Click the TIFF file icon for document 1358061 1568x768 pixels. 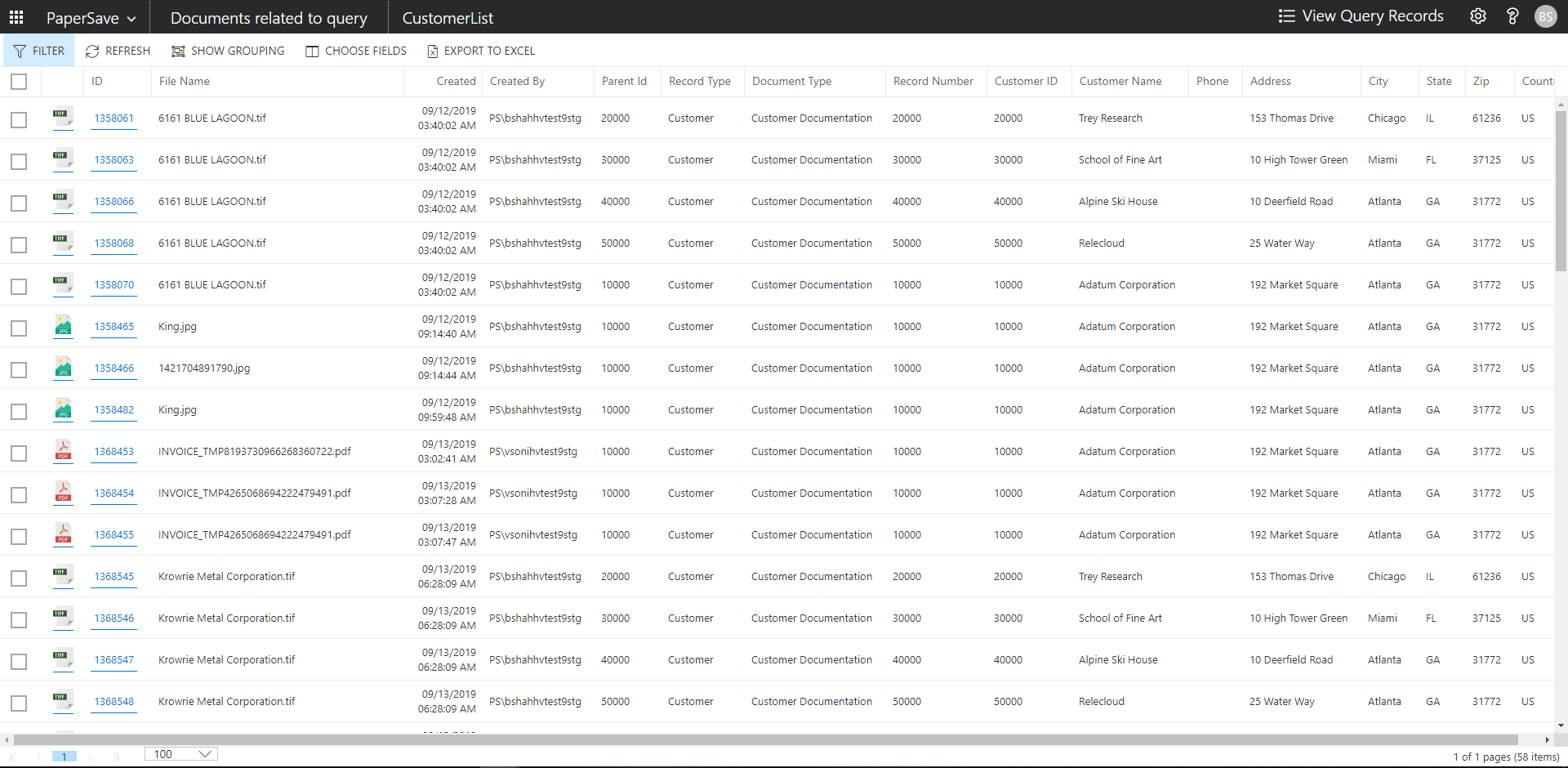tap(63, 118)
